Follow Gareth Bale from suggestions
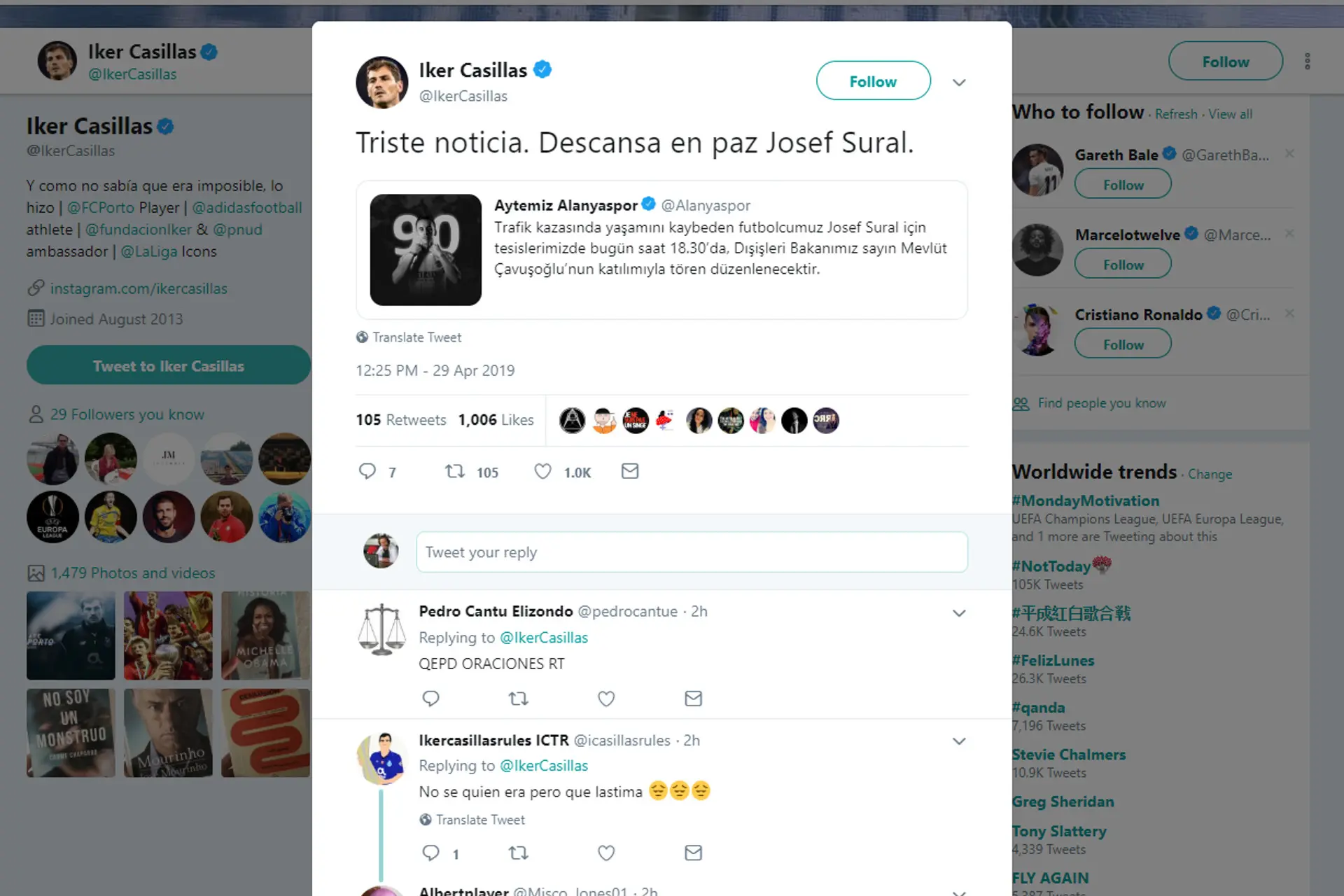The height and width of the screenshot is (896, 1344). click(1123, 185)
